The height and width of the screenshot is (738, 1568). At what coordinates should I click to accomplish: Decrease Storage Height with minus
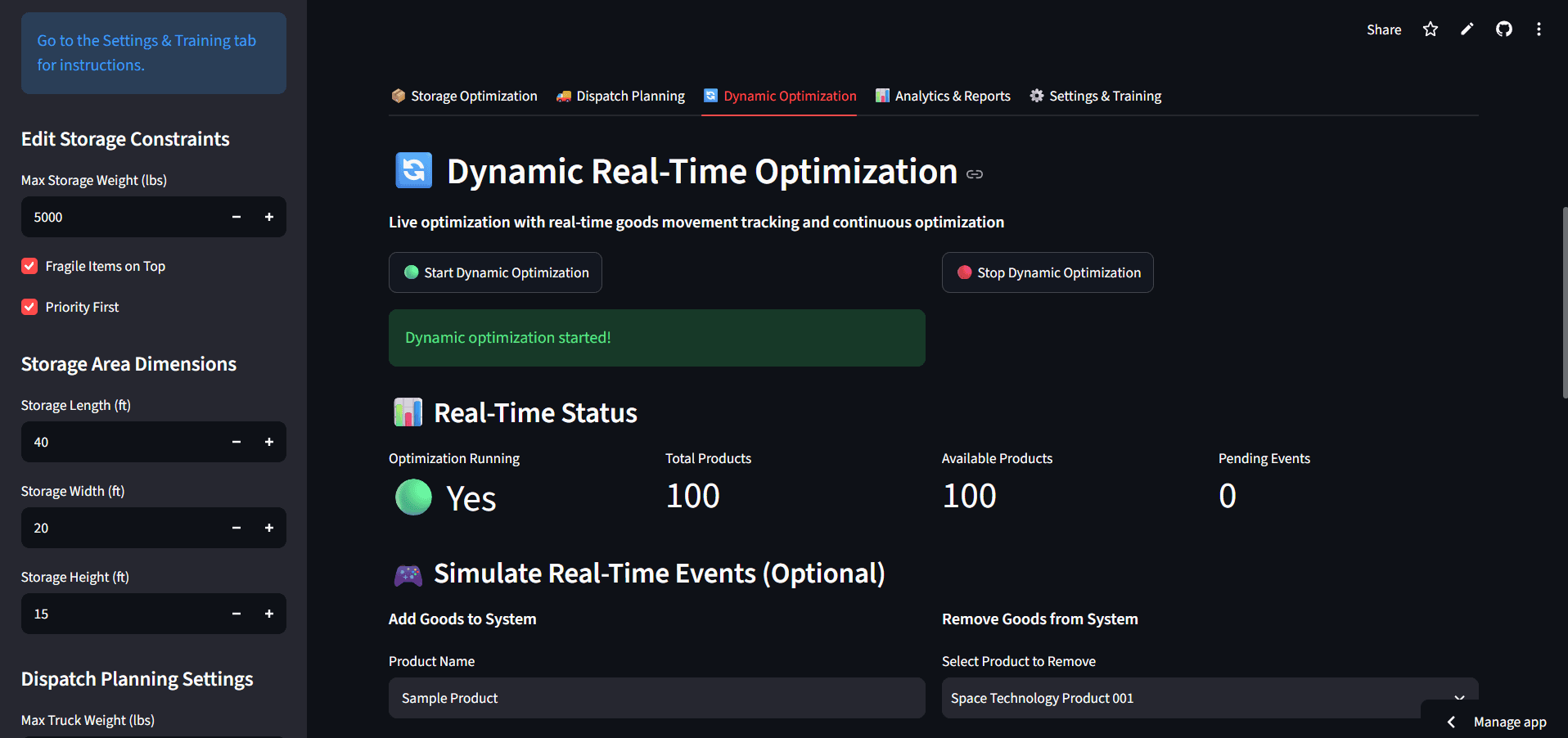[x=237, y=614]
